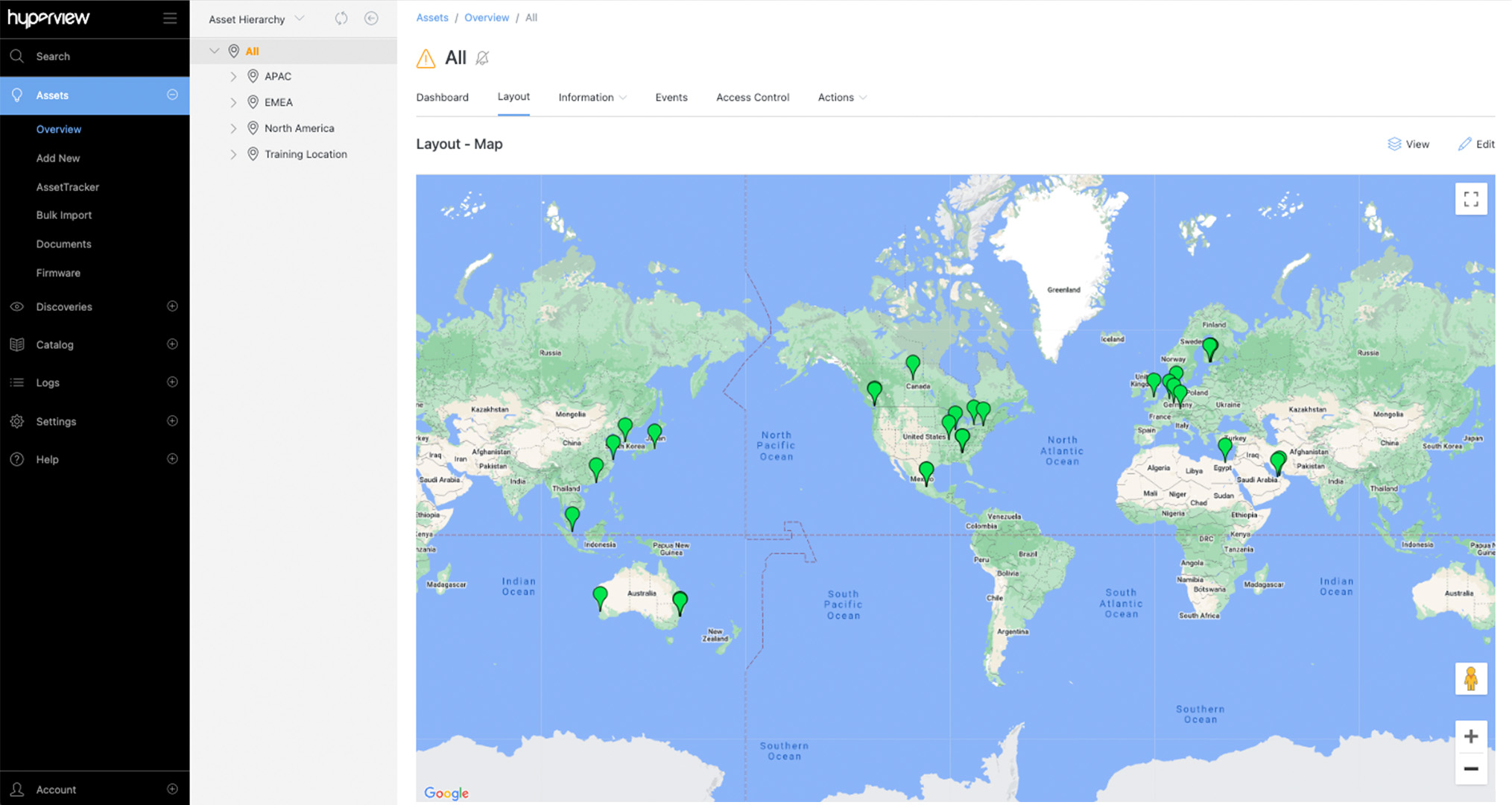
Task: Toggle fullscreen map view
Action: (1471, 199)
